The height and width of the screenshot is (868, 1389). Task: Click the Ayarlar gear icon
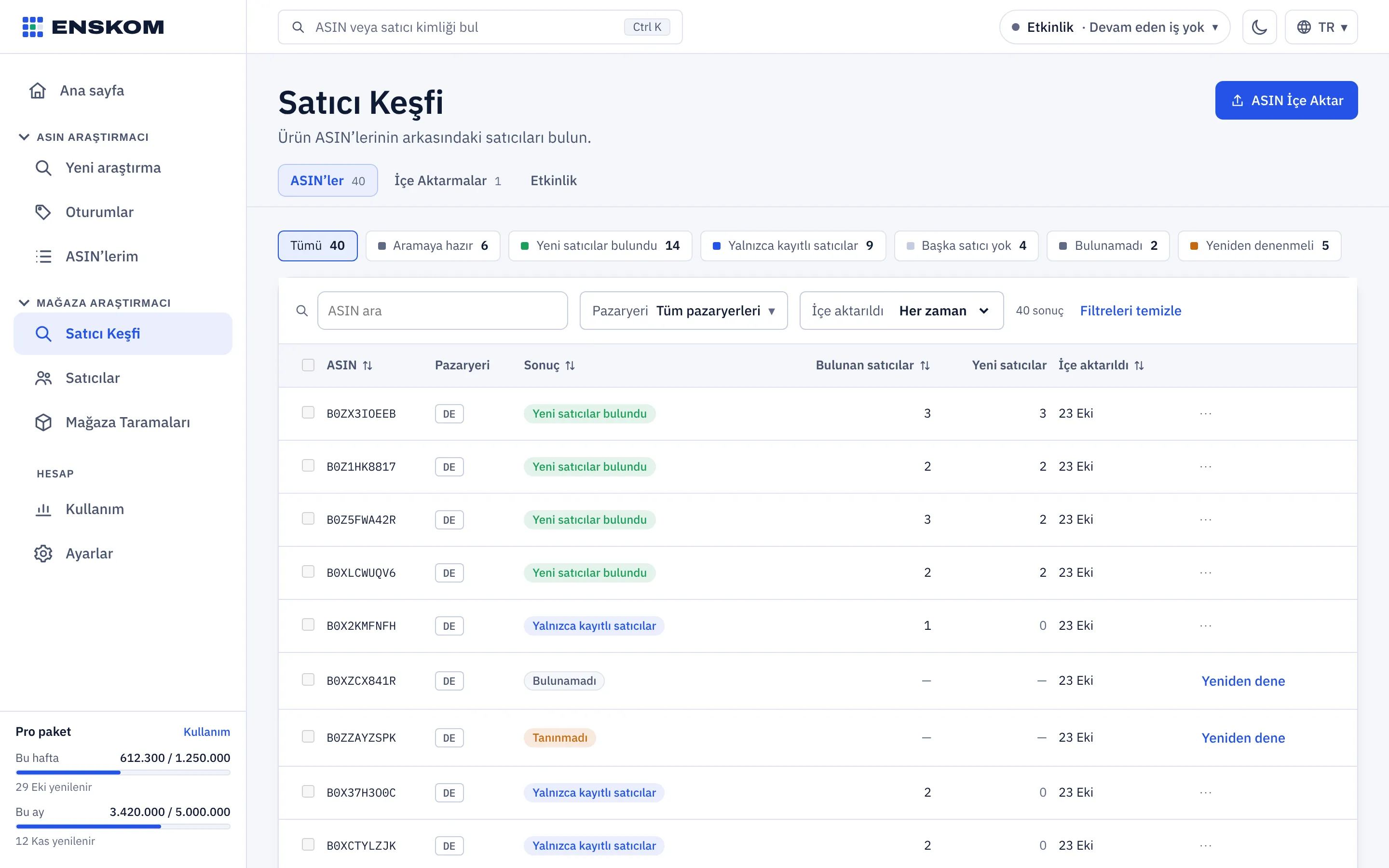tap(43, 554)
